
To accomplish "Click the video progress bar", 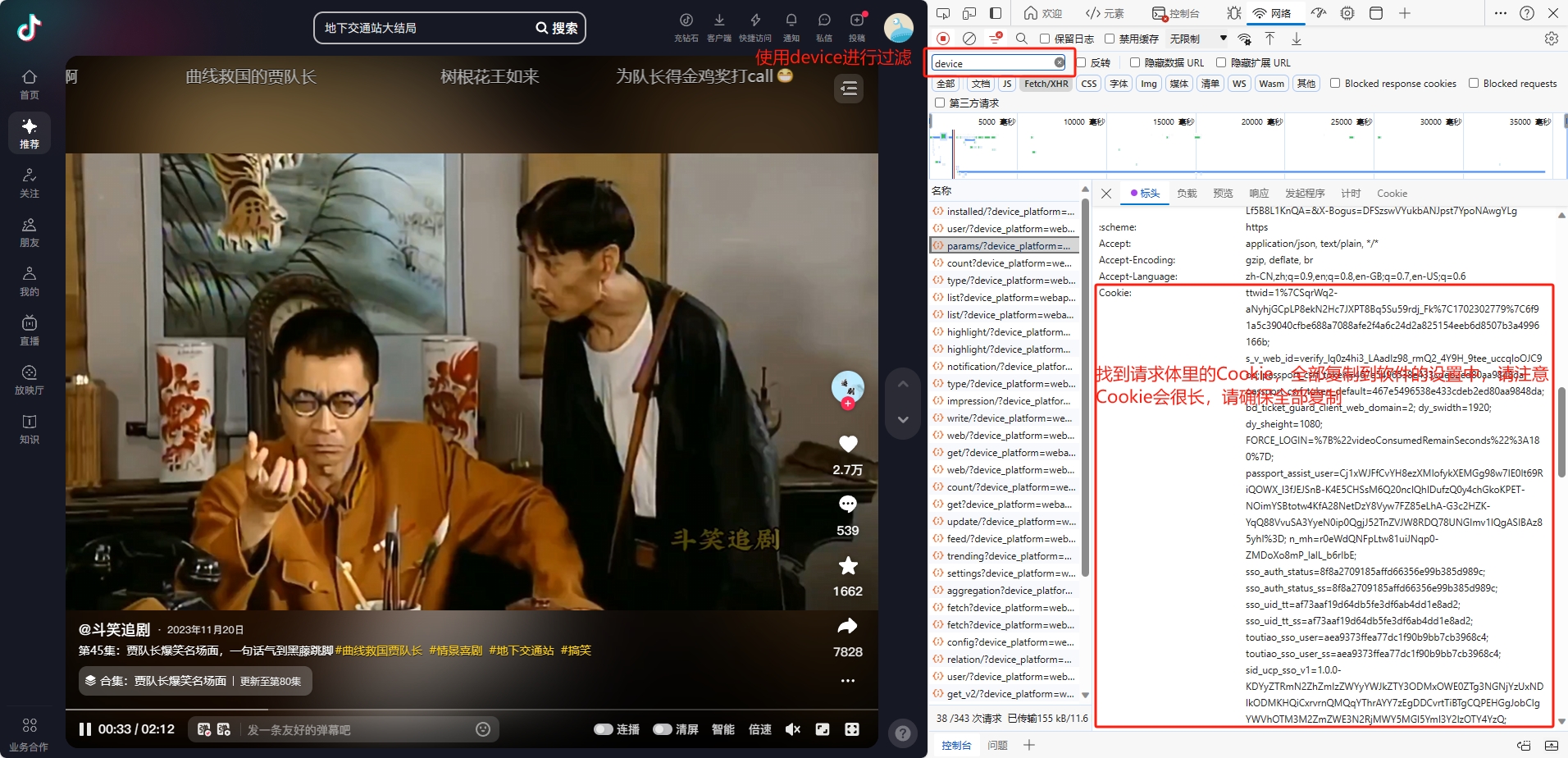I will (x=472, y=710).
